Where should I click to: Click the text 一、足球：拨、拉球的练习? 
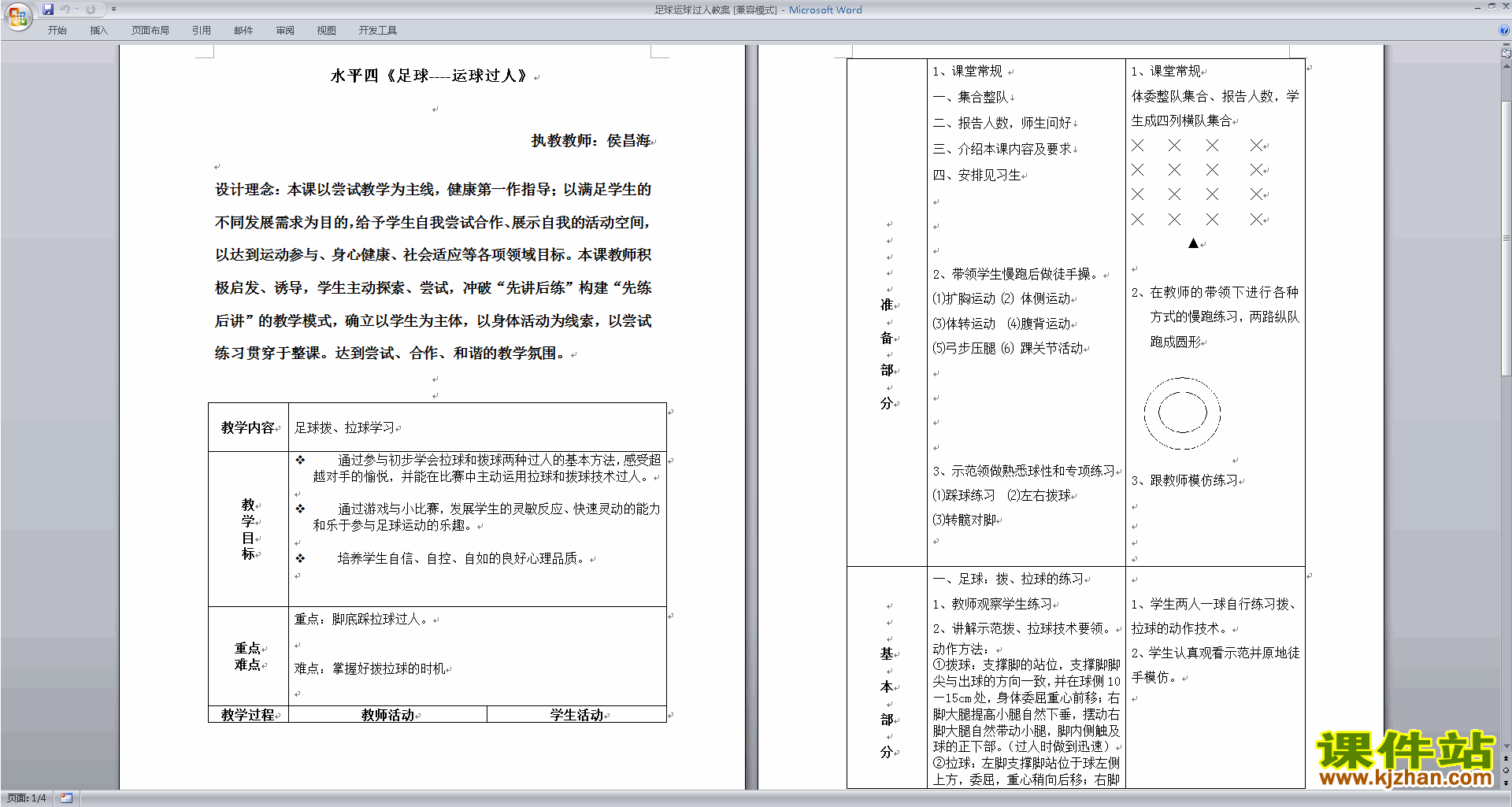(1008, 579)
